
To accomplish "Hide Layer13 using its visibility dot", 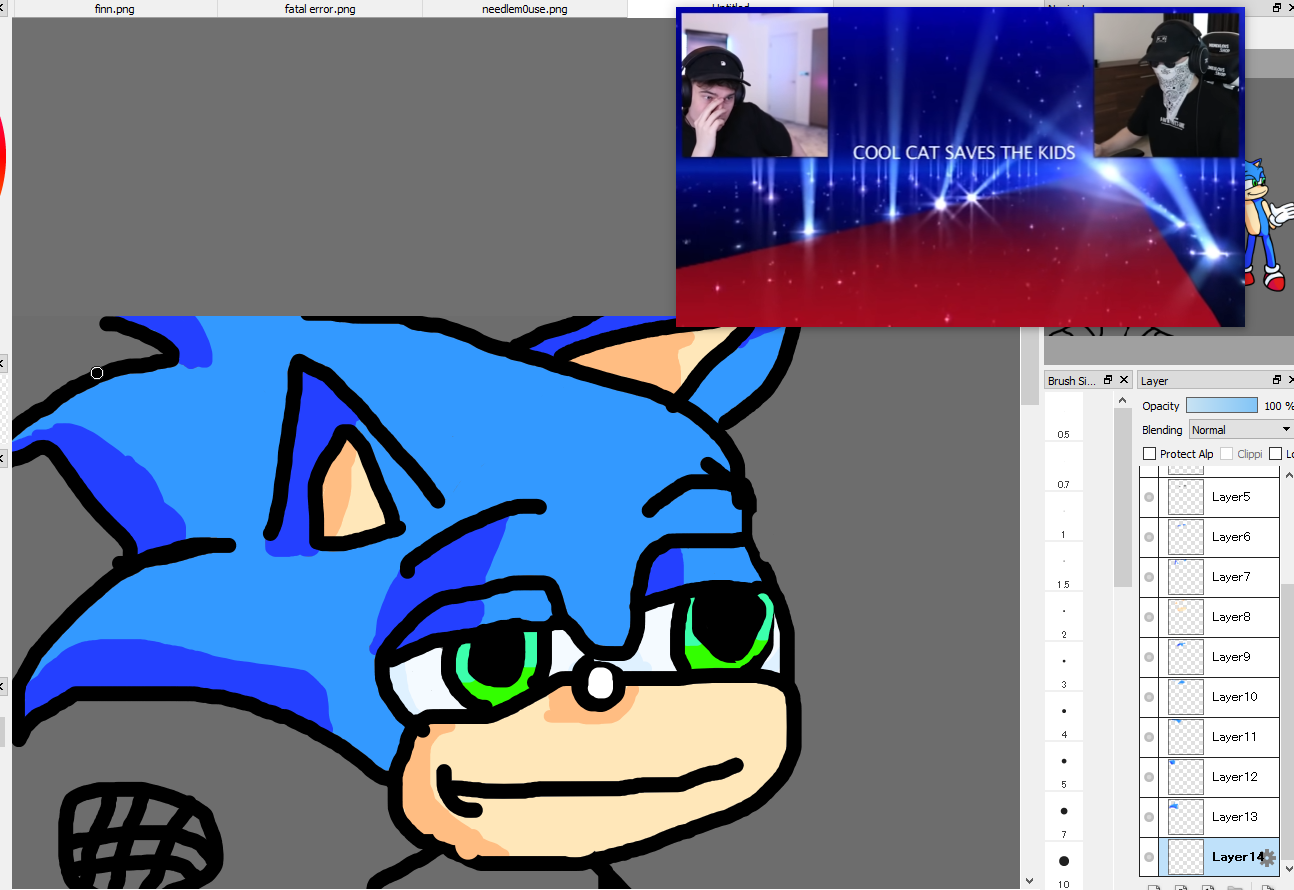I will (1149, 817).
